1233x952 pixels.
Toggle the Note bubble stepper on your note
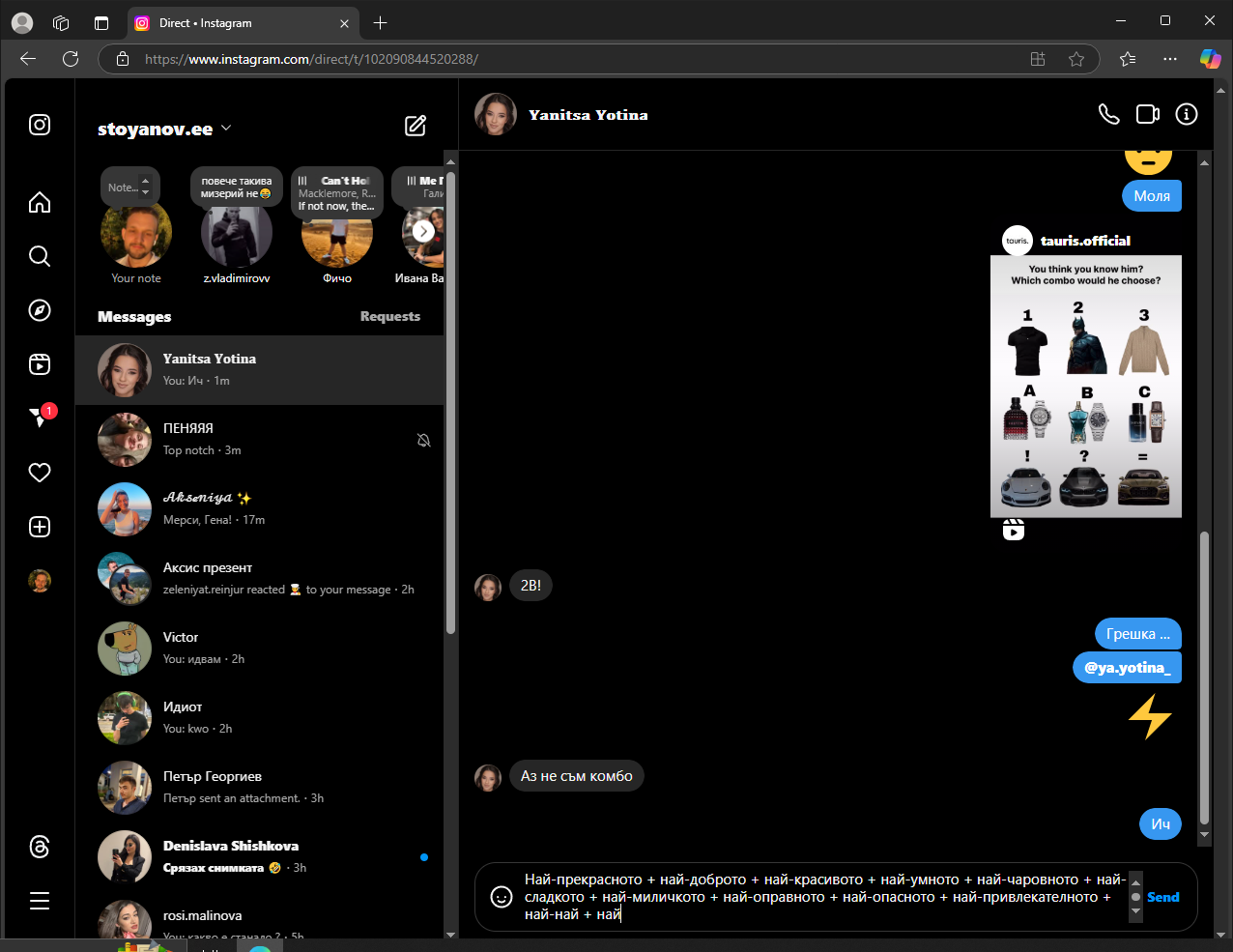coord(145,187)
